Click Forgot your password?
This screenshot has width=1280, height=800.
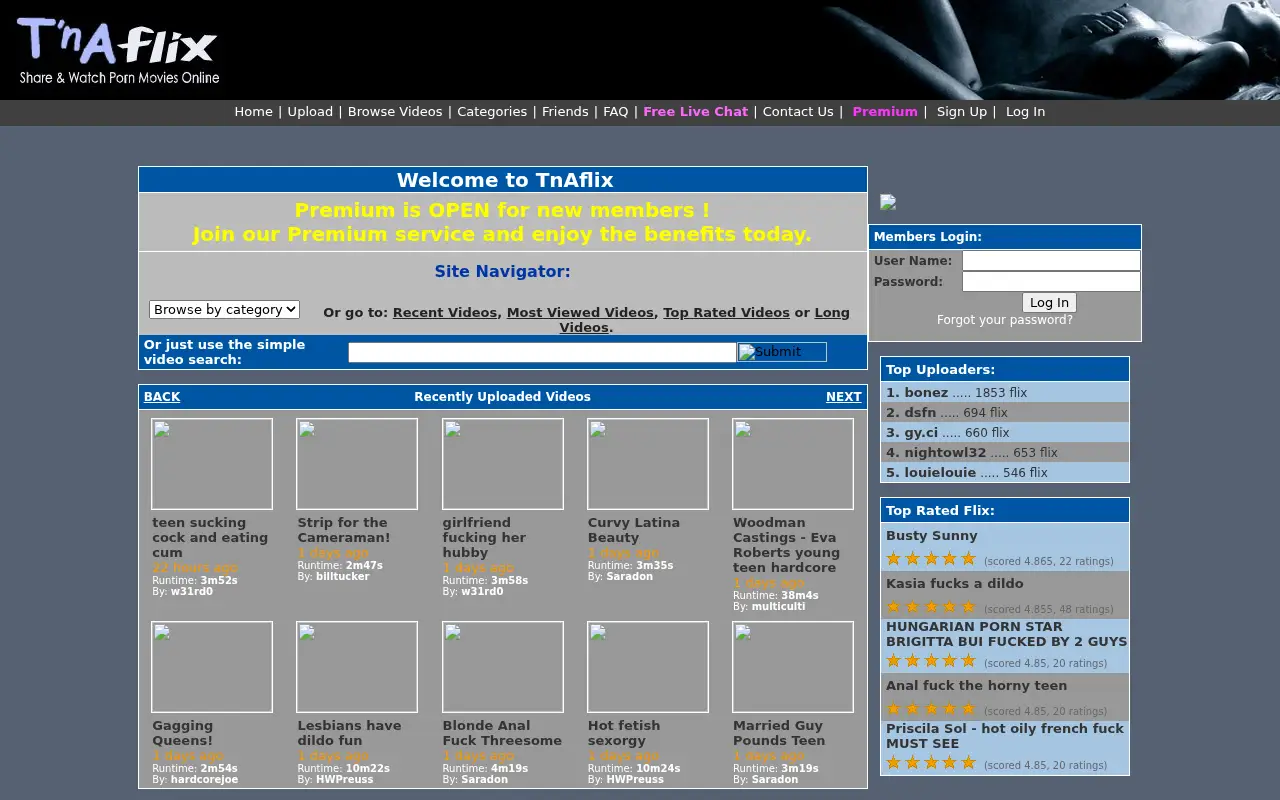[x=1005, y=320]
